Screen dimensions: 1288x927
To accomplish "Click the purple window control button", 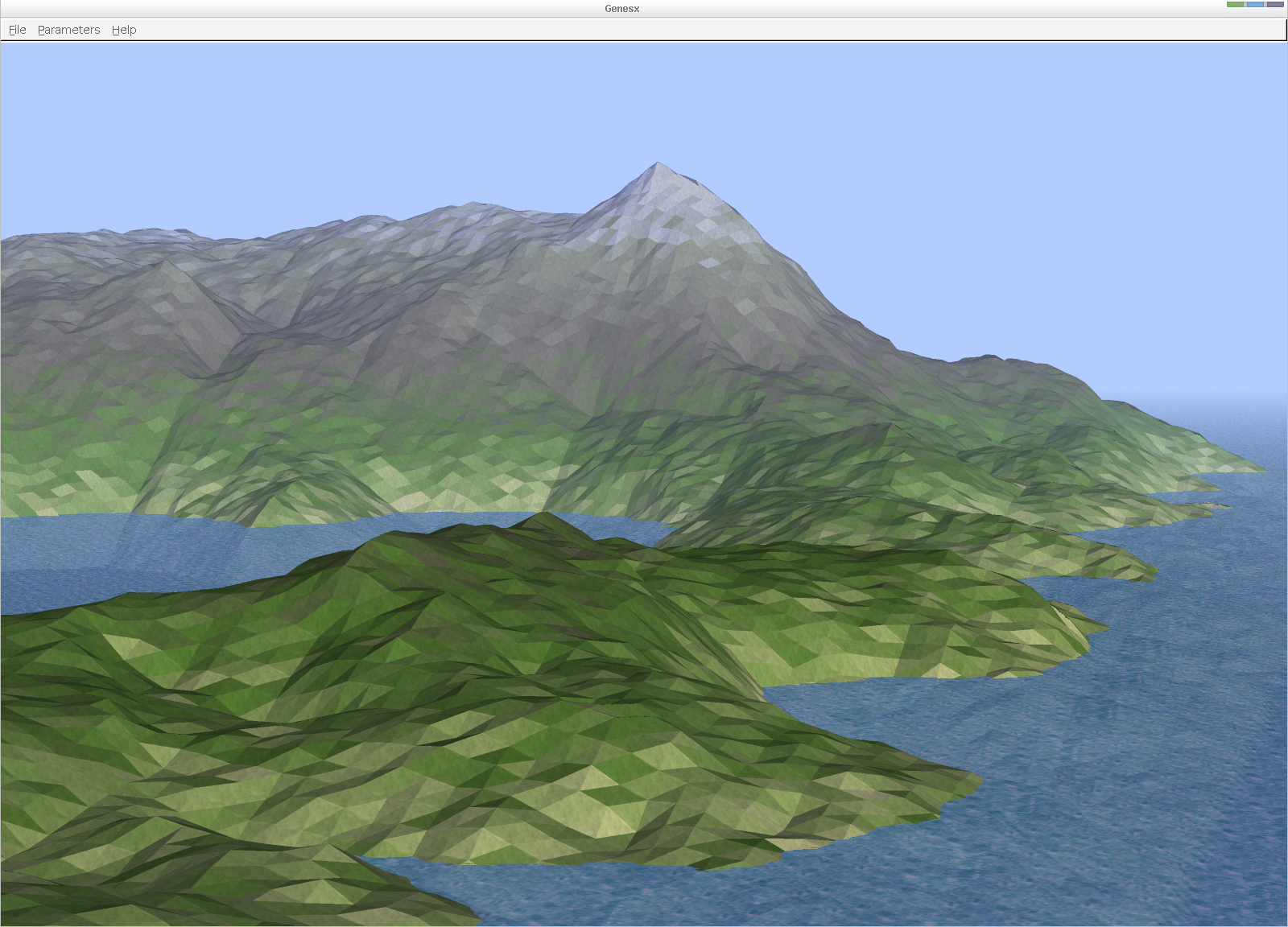I will tap(1275, 5).
